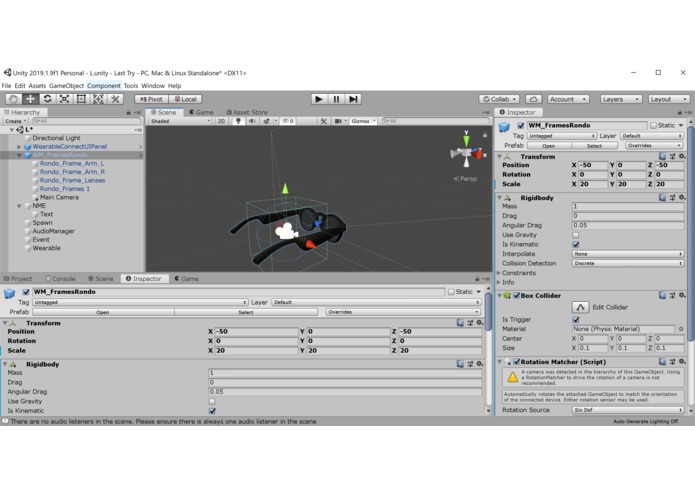
Task: Open the cloud services icon
Action: (534, 99)
